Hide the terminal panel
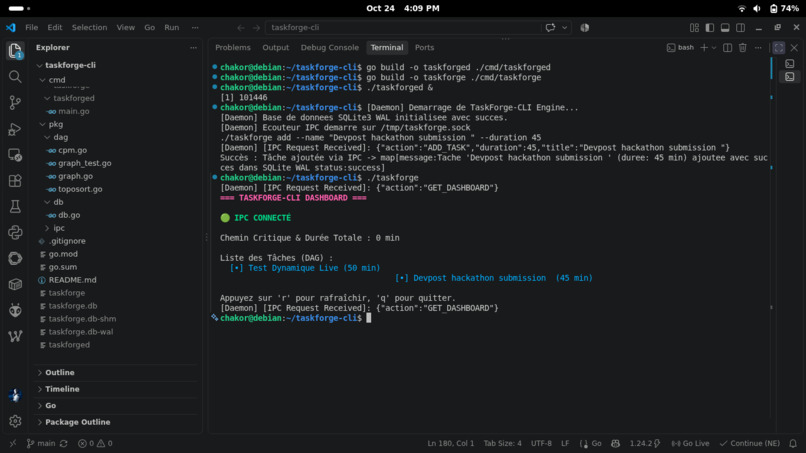This screenshot has width=806, height=453. (794, 48)
